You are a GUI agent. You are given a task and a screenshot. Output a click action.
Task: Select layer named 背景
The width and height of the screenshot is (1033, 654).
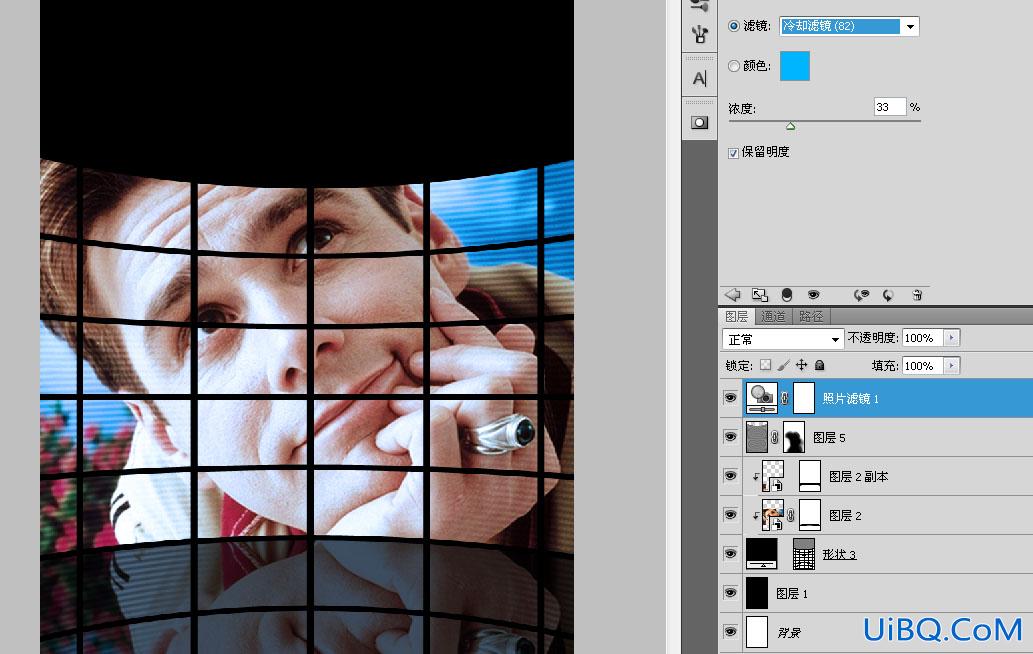click(x=789, y=633)
